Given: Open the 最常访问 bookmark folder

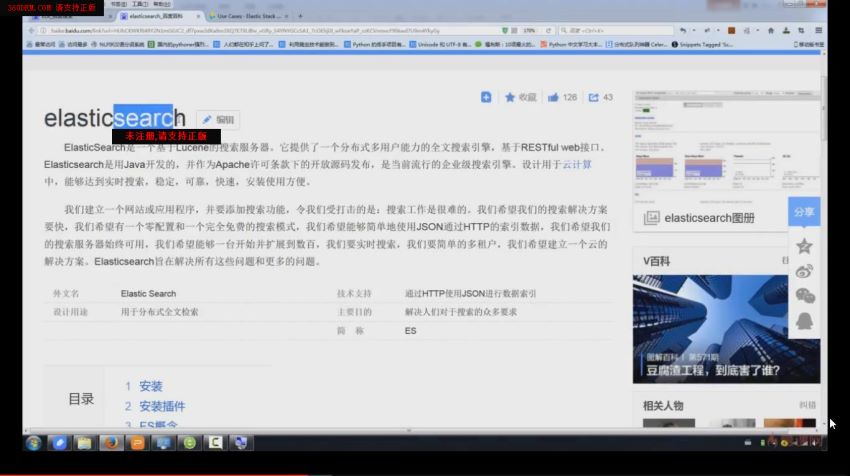Looking at the screenshot, I should click(41, 44).
